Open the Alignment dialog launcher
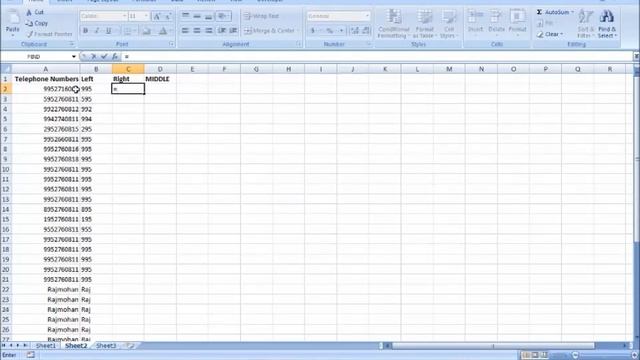This screenshot has height=360, width=640. coord(298,44)
